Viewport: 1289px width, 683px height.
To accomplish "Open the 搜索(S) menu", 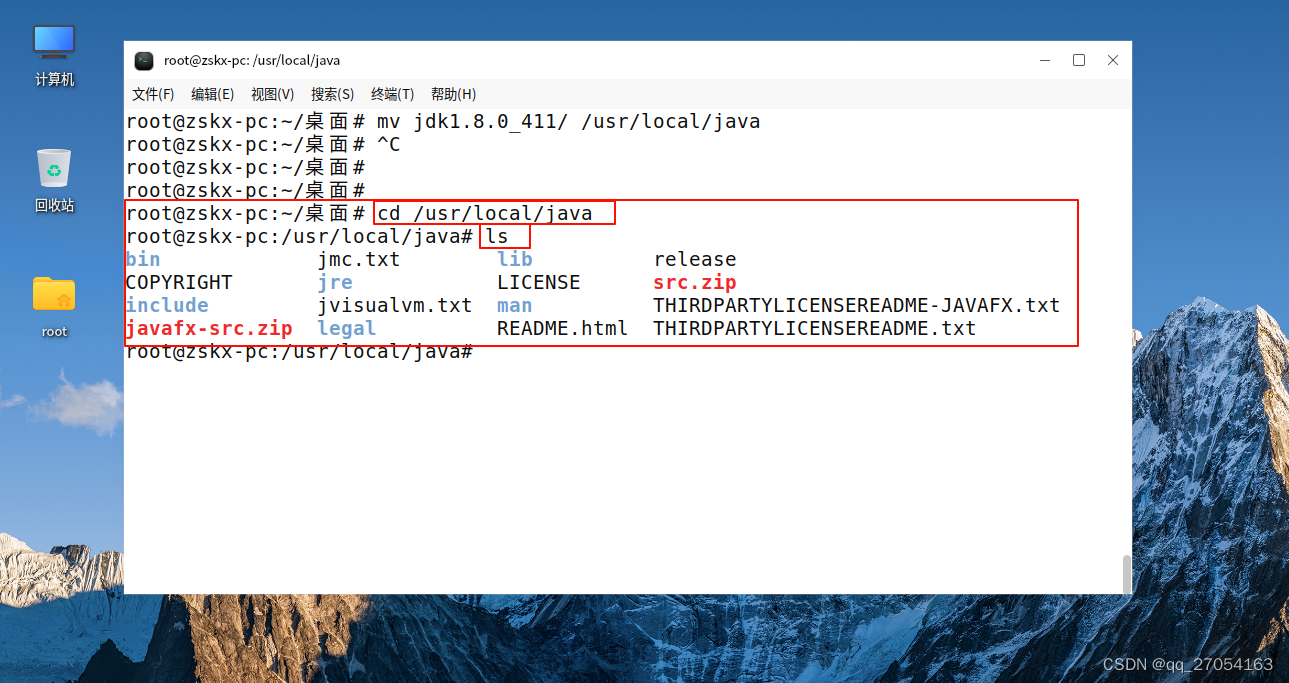I will [x=332, y=94].
